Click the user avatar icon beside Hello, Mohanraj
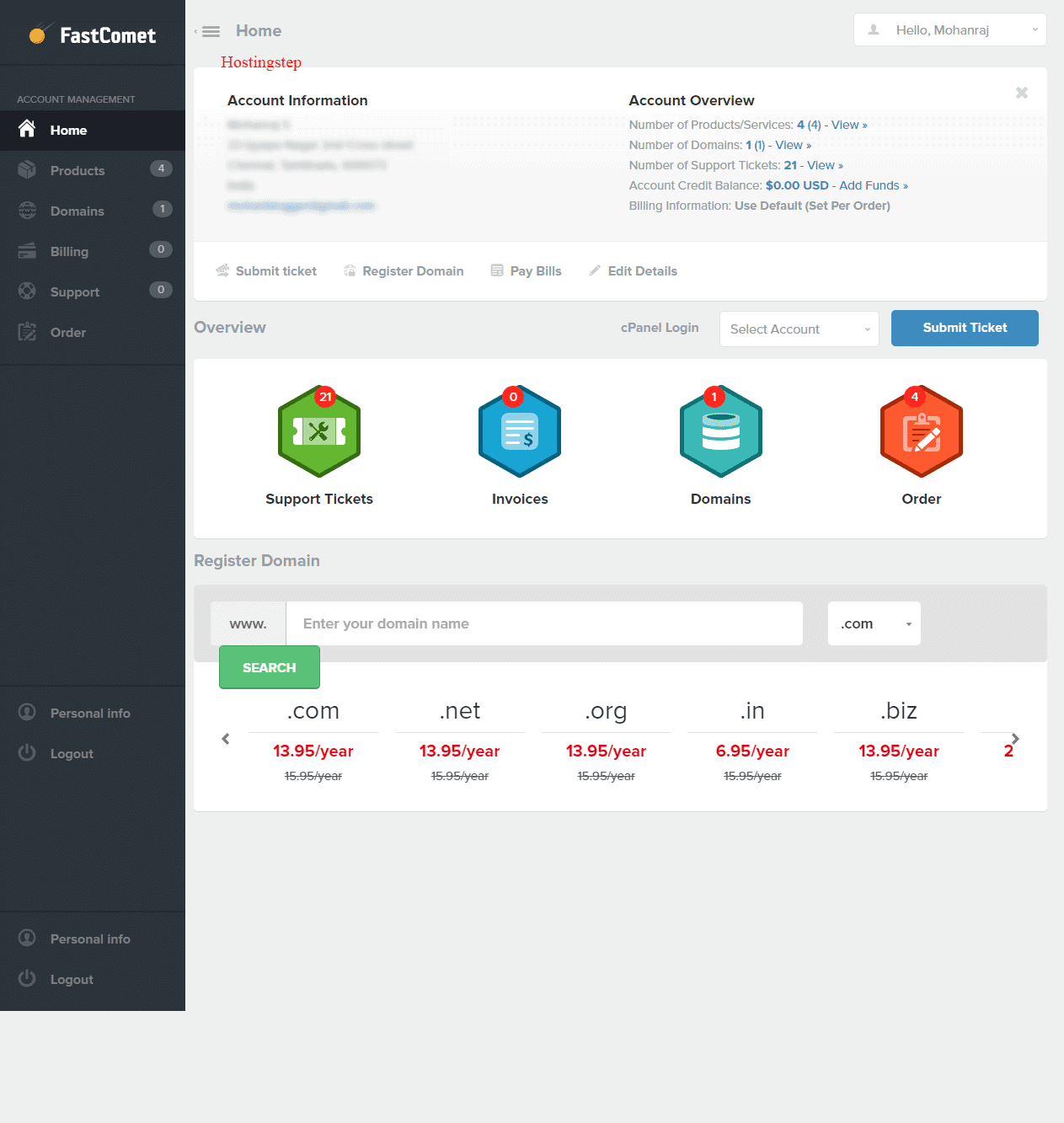The image size is (1064, 1123). [874, 29]
